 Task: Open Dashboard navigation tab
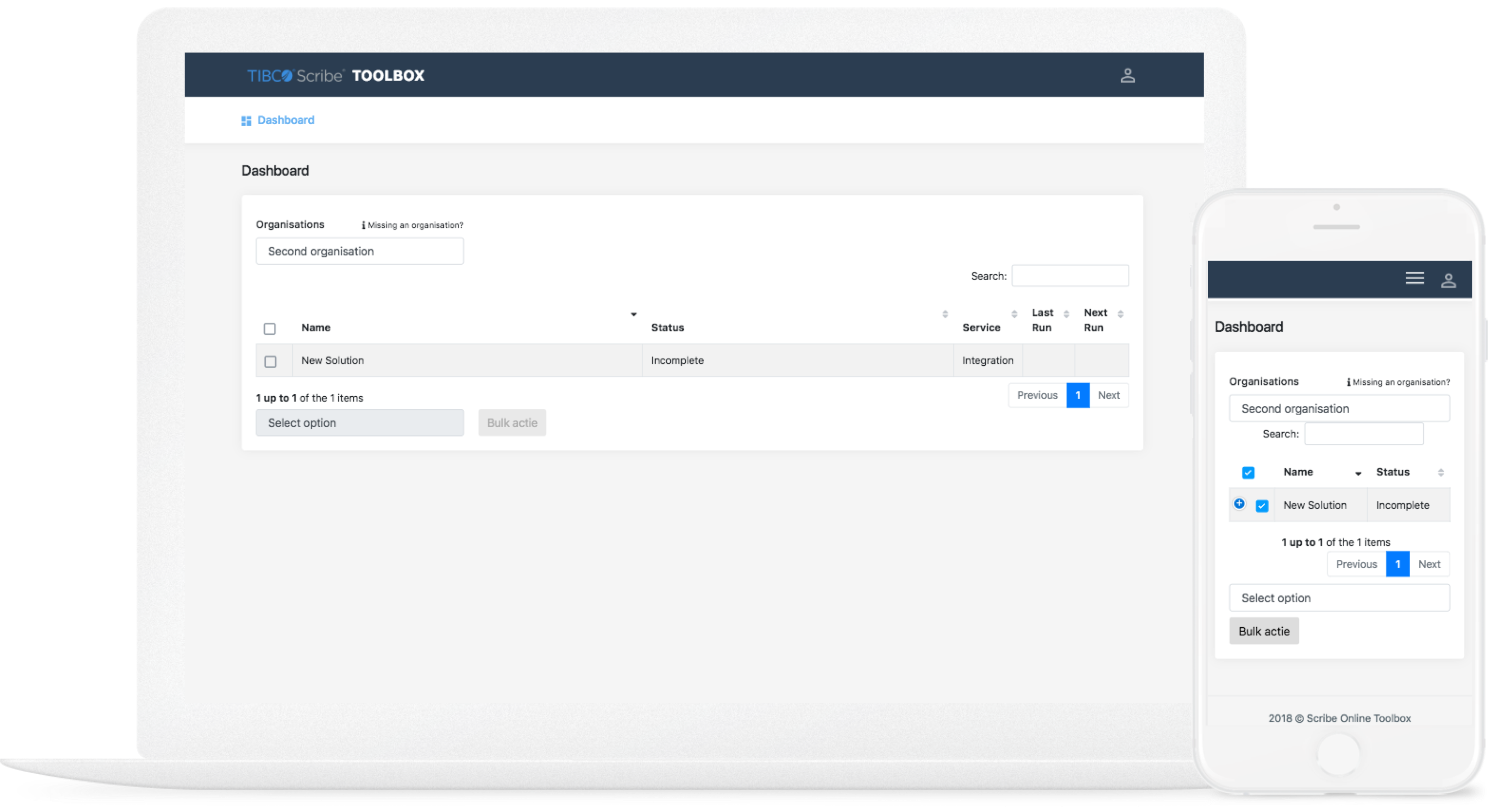(285, 120)
